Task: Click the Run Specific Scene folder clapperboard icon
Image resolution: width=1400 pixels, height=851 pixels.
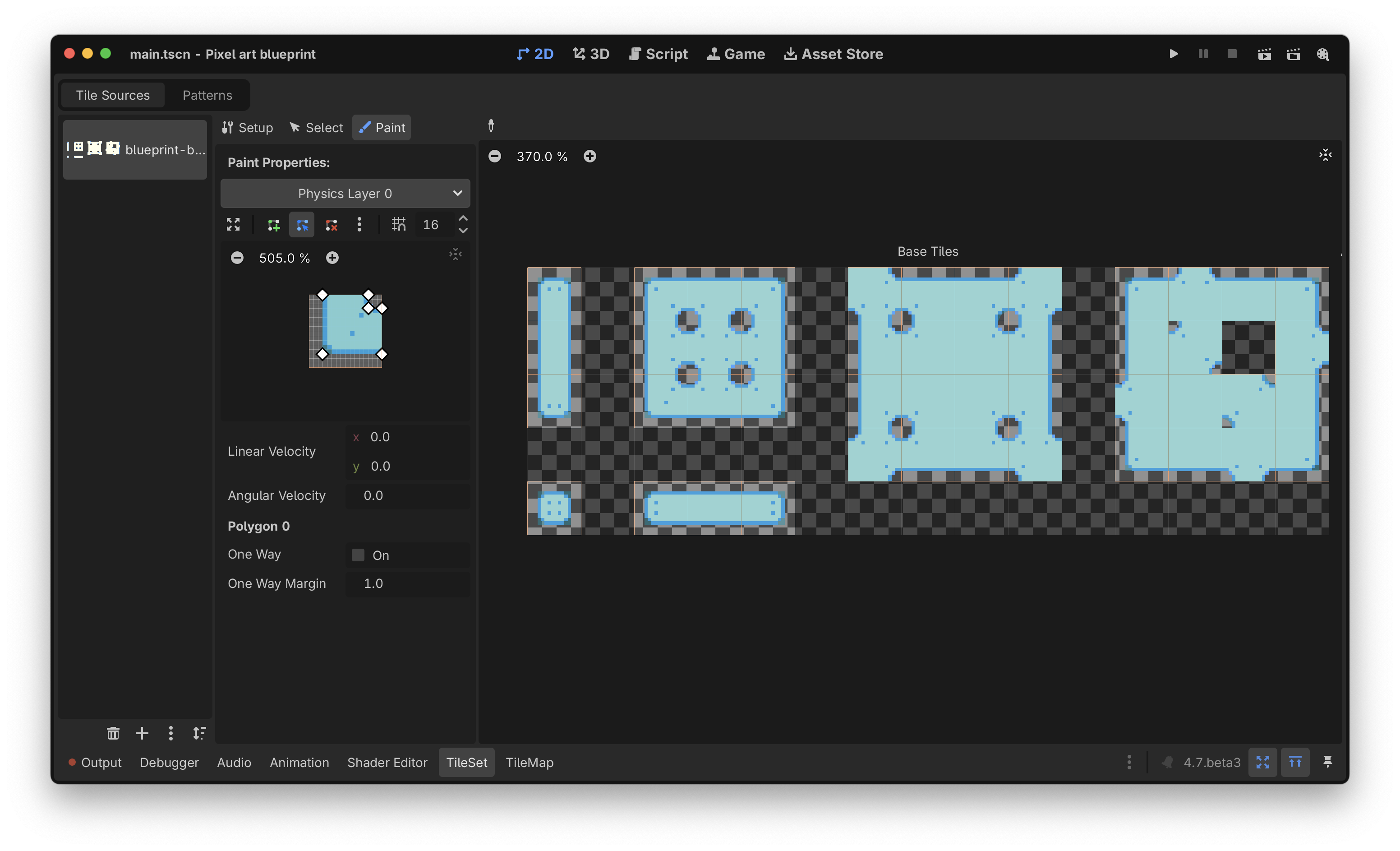Action: [x=1293, y=54]
